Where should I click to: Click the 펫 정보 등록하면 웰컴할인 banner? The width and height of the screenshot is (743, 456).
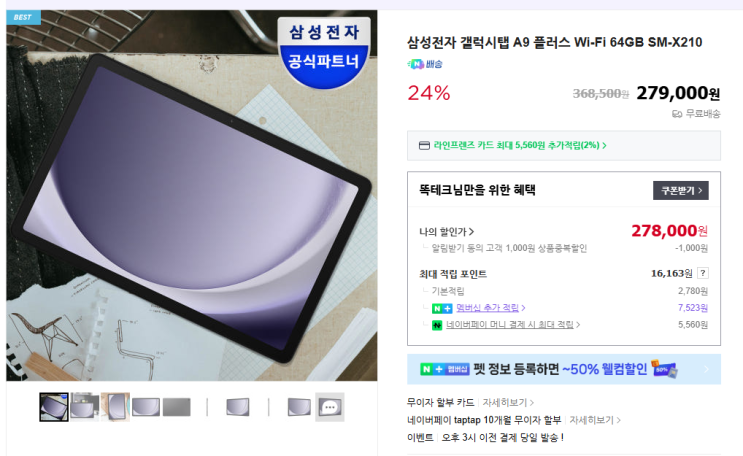pos(564,369)
